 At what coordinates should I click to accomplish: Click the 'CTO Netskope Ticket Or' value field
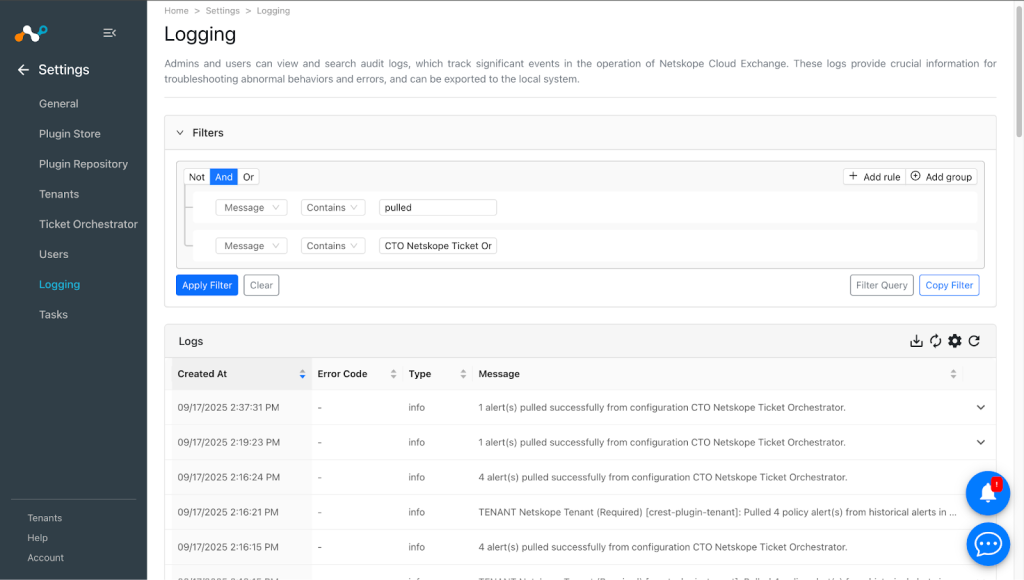coord(438,246)
